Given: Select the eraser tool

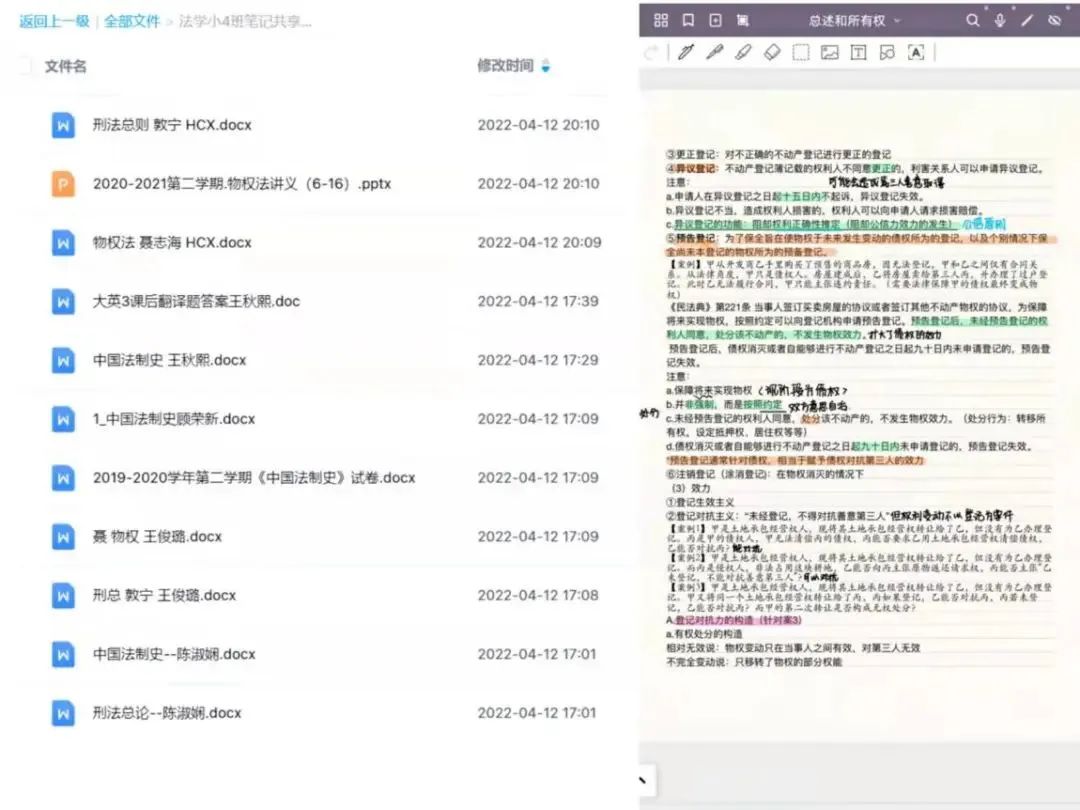Looking at the screenshot, I should [x=771, y=53].
